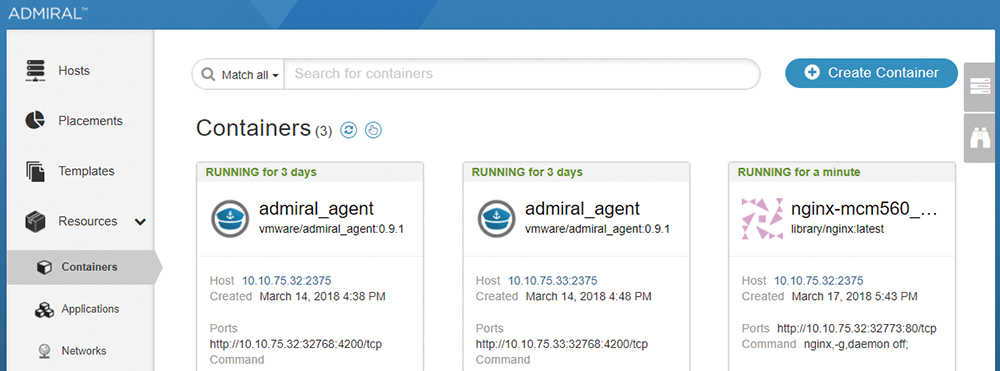The image size is (1000, 371).
Task: Open the Templates section
Action: [x=86, y=171]
